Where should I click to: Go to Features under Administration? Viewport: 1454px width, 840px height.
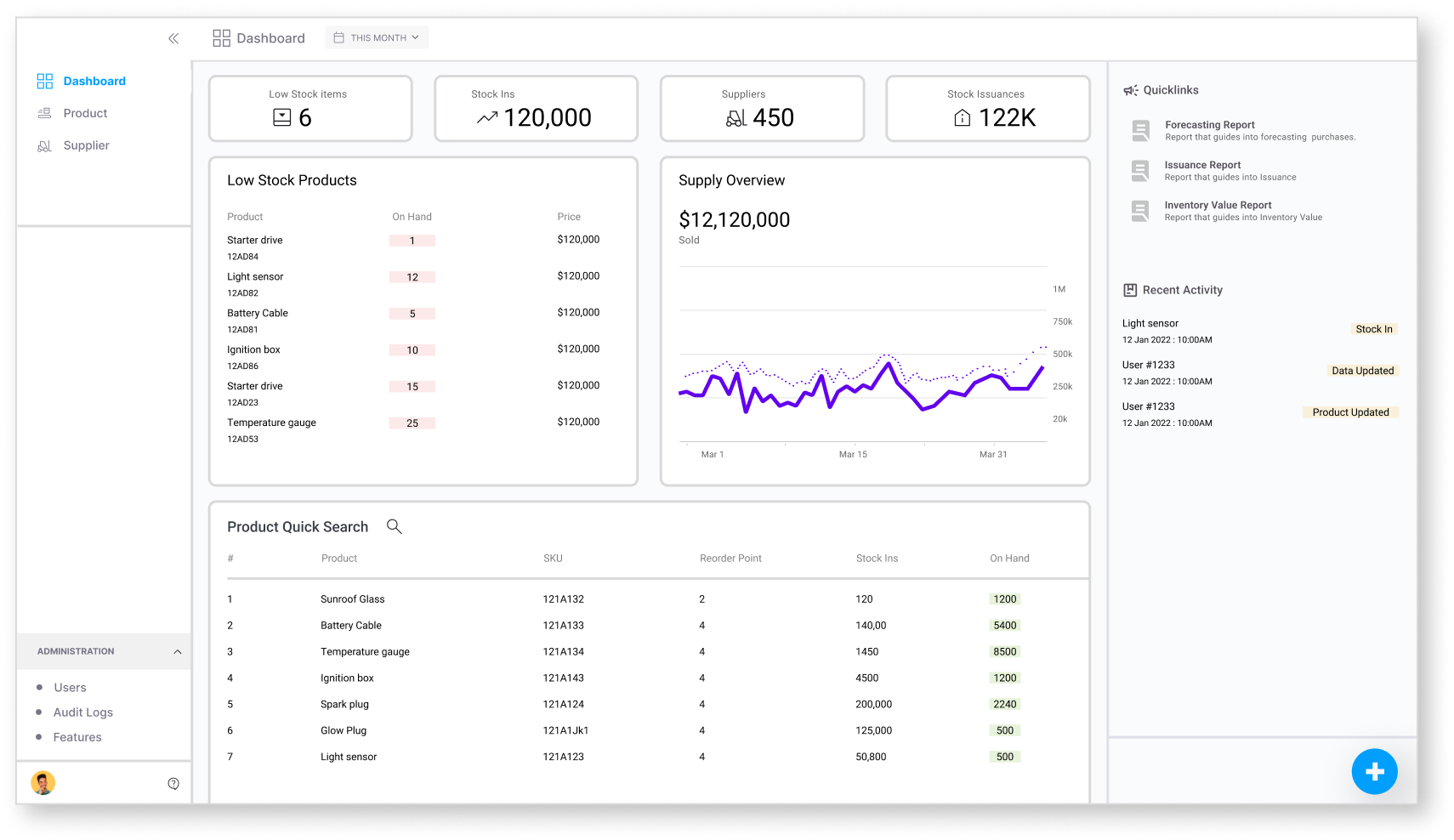point(77,737)
